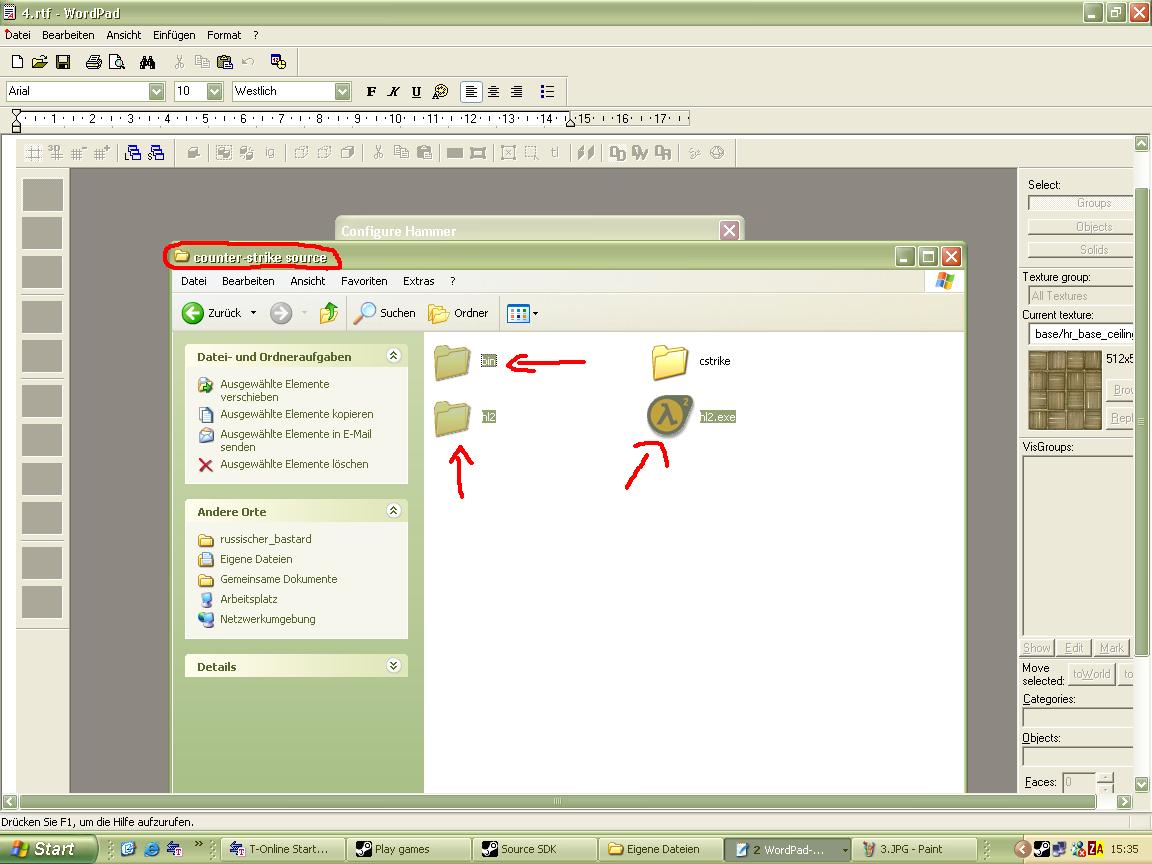The width and height of the screenshot is (1152, 864).
Task: Open Print Preview in WordPad toolbar
Action: (117, 62)
